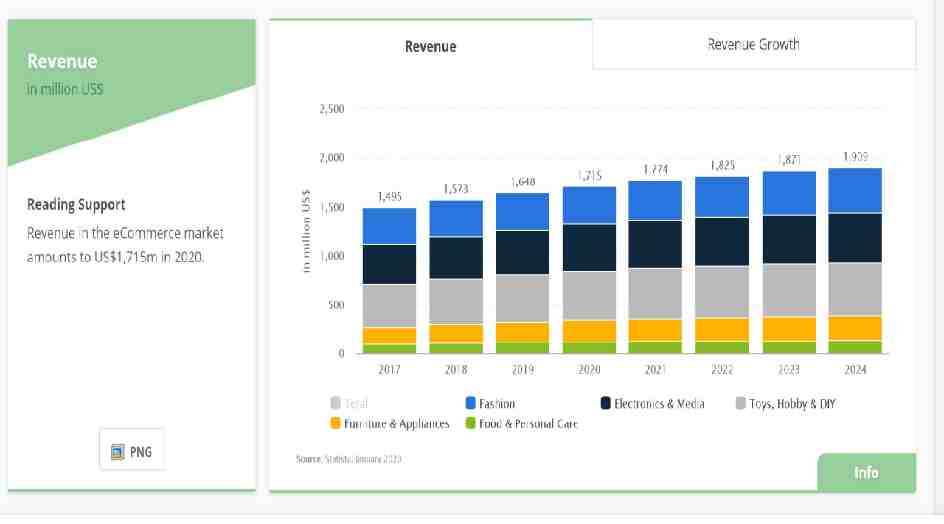
Task: Click the Statista source note below the chart
Action: [349, 458]
